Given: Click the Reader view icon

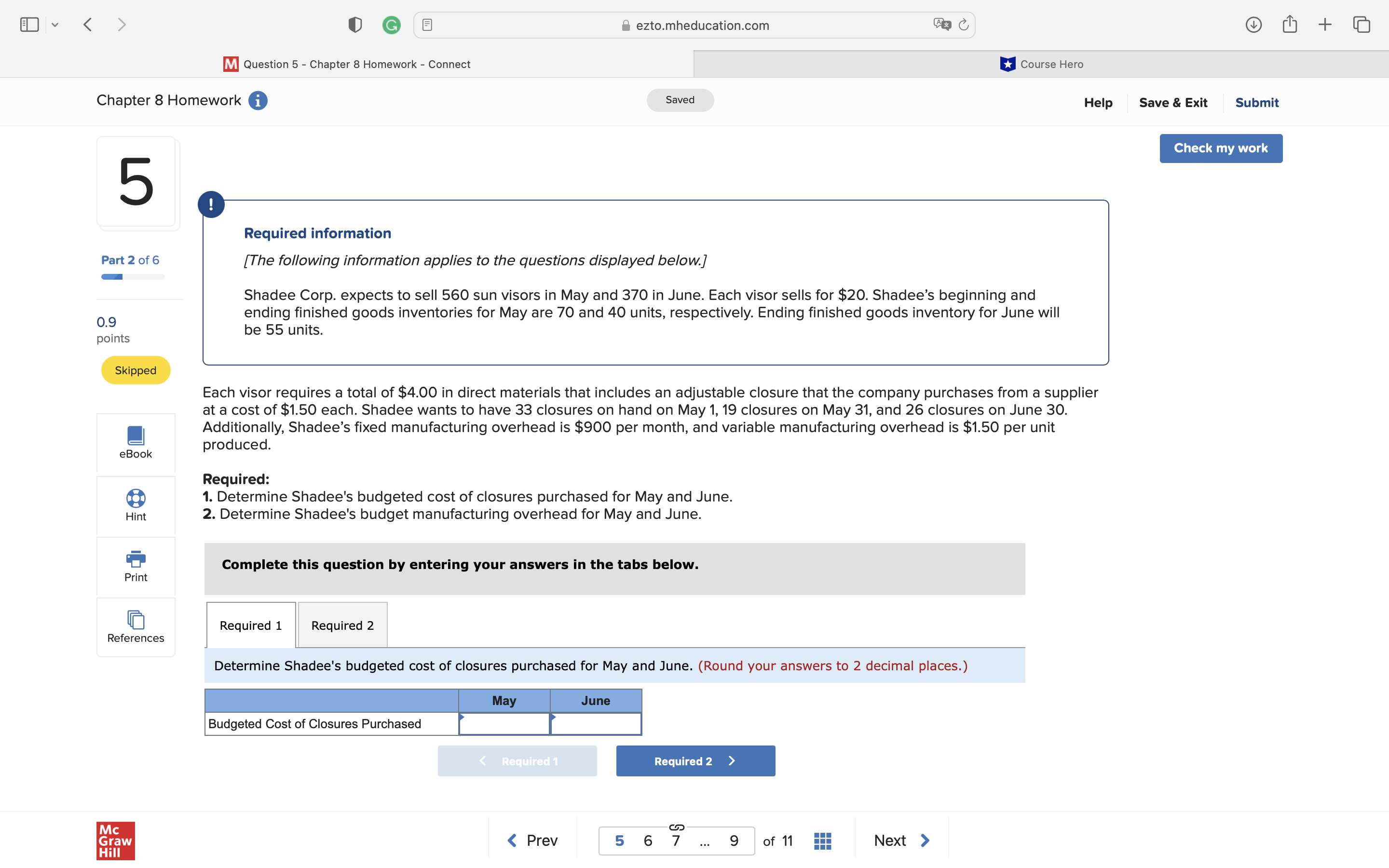Looking at the screenshot, I should coord(427,24).
